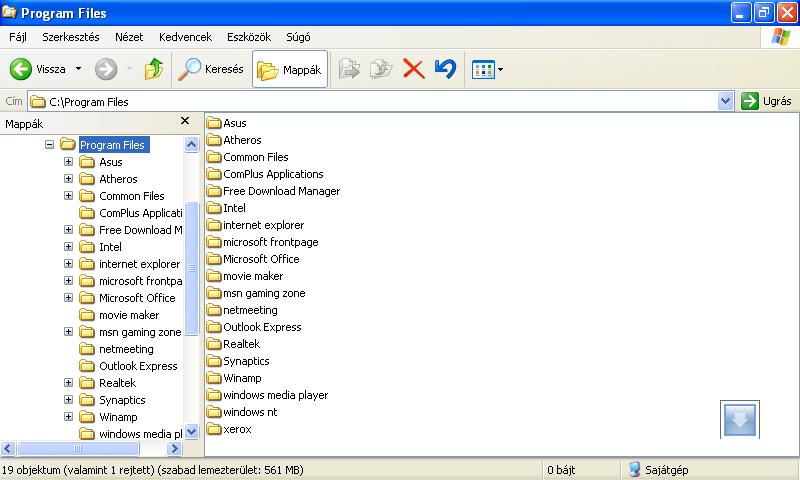This screenshot has height=480, width=800.
Task: Expand Common Files tree node
Action: [68, 196]
